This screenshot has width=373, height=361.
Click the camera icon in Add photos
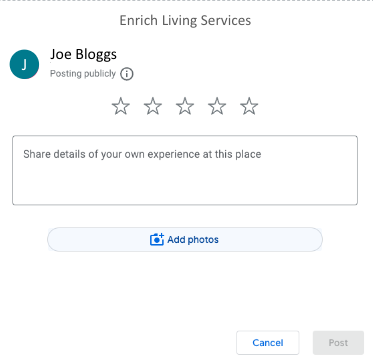pos(157,239)
